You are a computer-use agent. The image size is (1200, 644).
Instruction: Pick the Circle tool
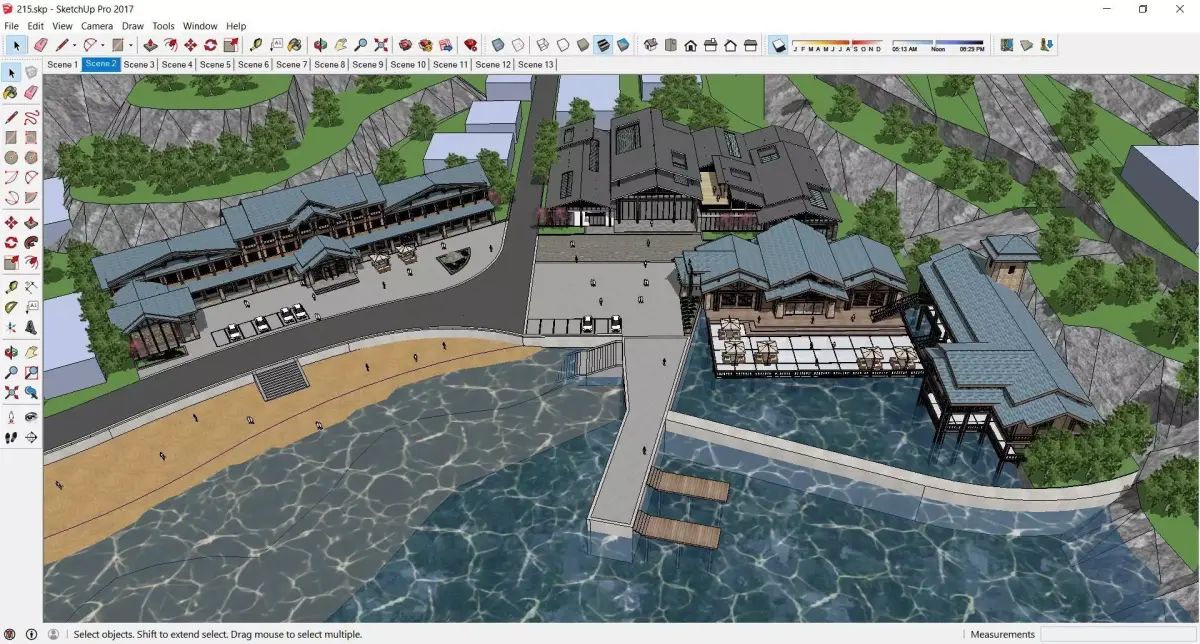(x=11, y=157)
